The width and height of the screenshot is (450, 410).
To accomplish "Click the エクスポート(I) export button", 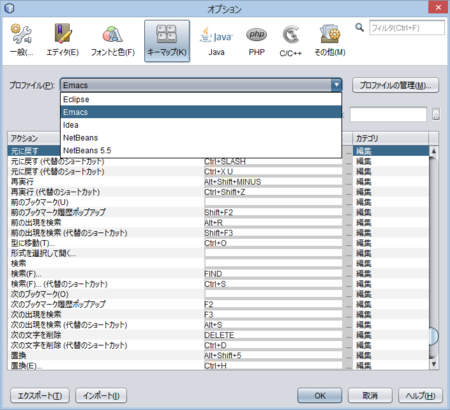I will (40, 396).
